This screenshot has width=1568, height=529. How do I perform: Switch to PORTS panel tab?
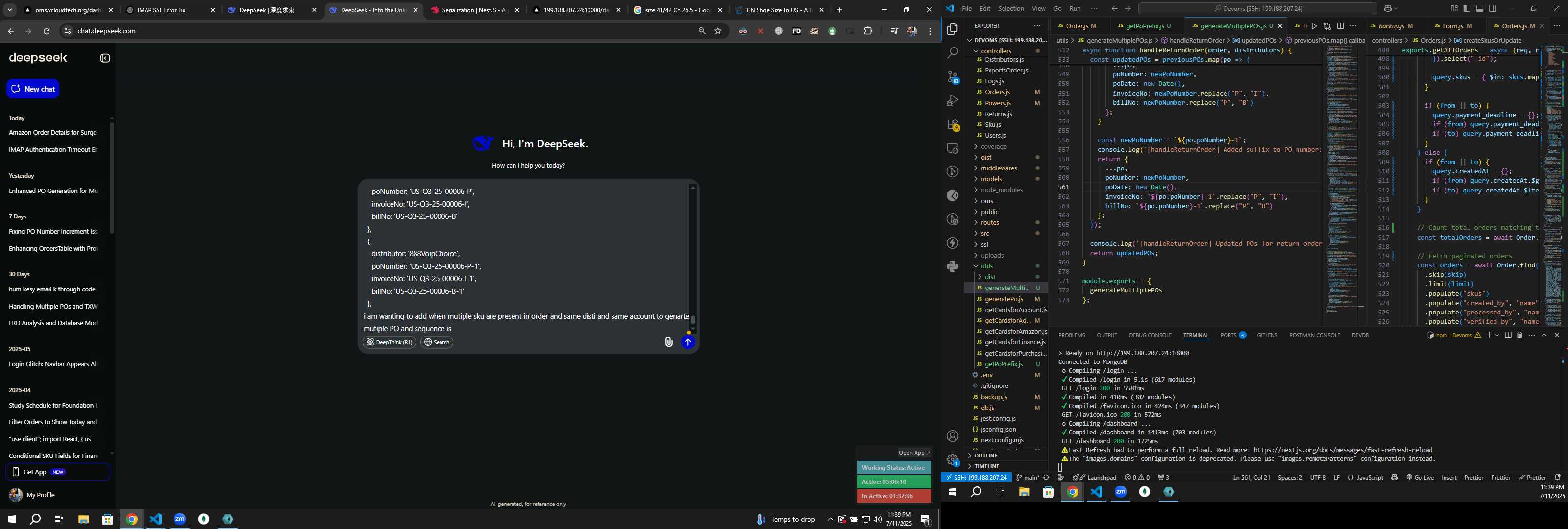tap(1233, 335)
